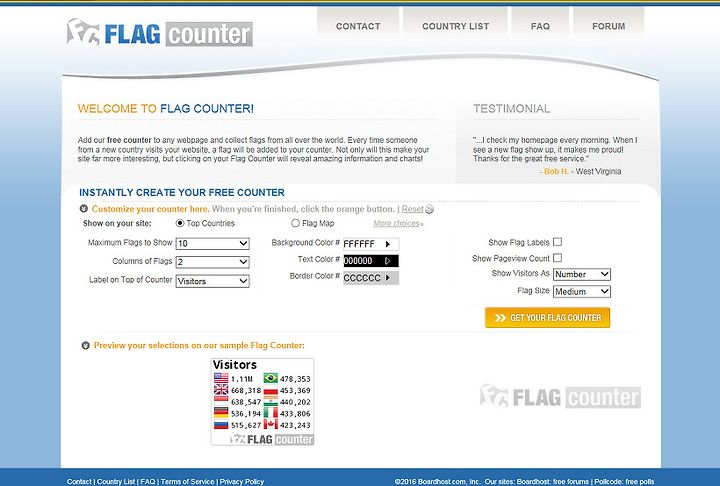Click the Brazil flag in the preview

pyautogui.click(x=270, y=379)
